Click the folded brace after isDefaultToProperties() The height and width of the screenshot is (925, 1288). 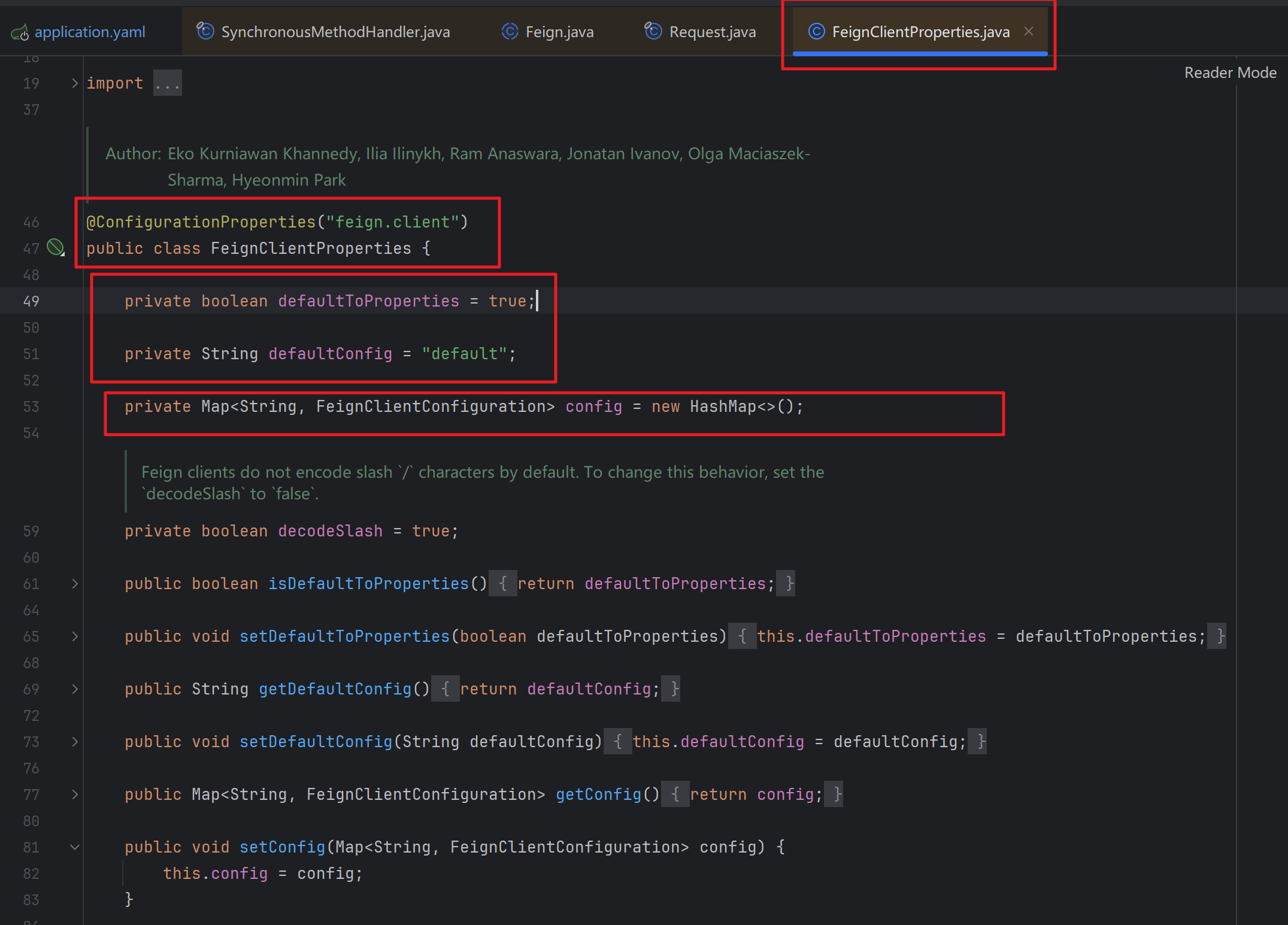[x=503, y=584]
